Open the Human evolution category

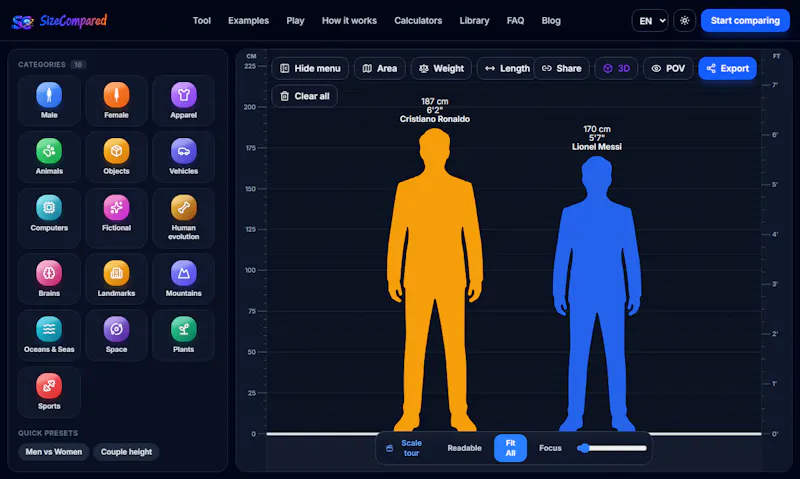(x=184, y=218)
